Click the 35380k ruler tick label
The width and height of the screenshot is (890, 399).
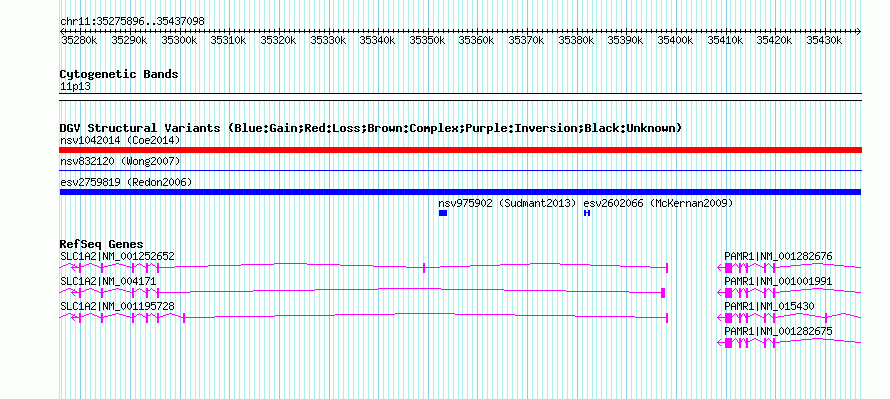click(576, 40)
